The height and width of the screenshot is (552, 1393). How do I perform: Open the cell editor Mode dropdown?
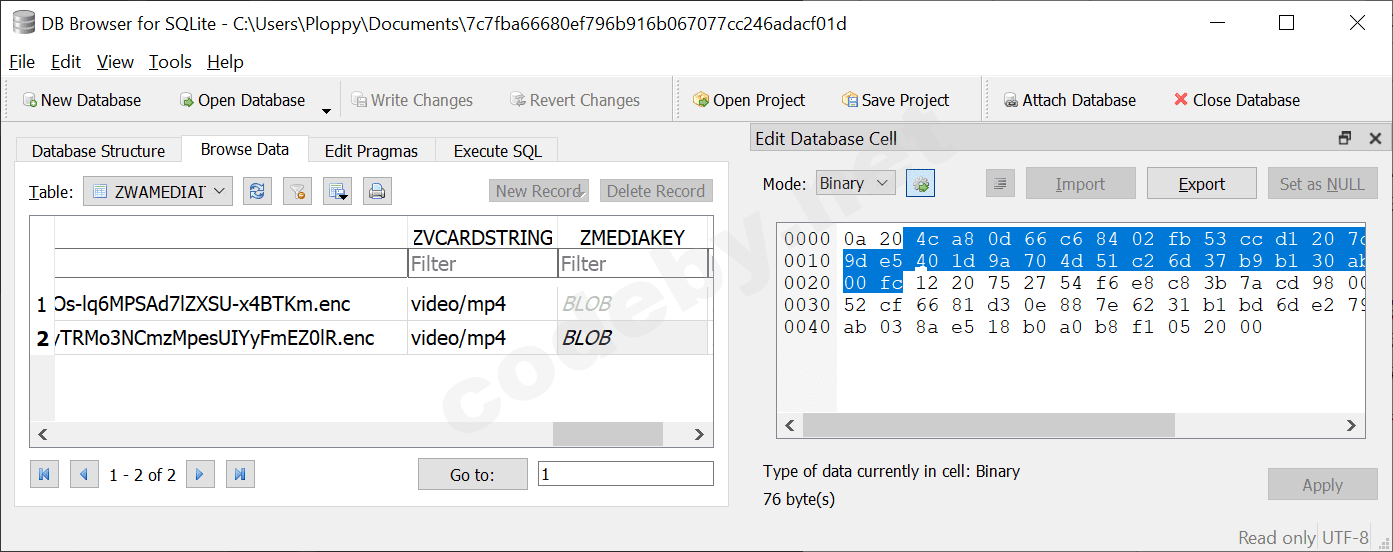click(x=855, y=183)
